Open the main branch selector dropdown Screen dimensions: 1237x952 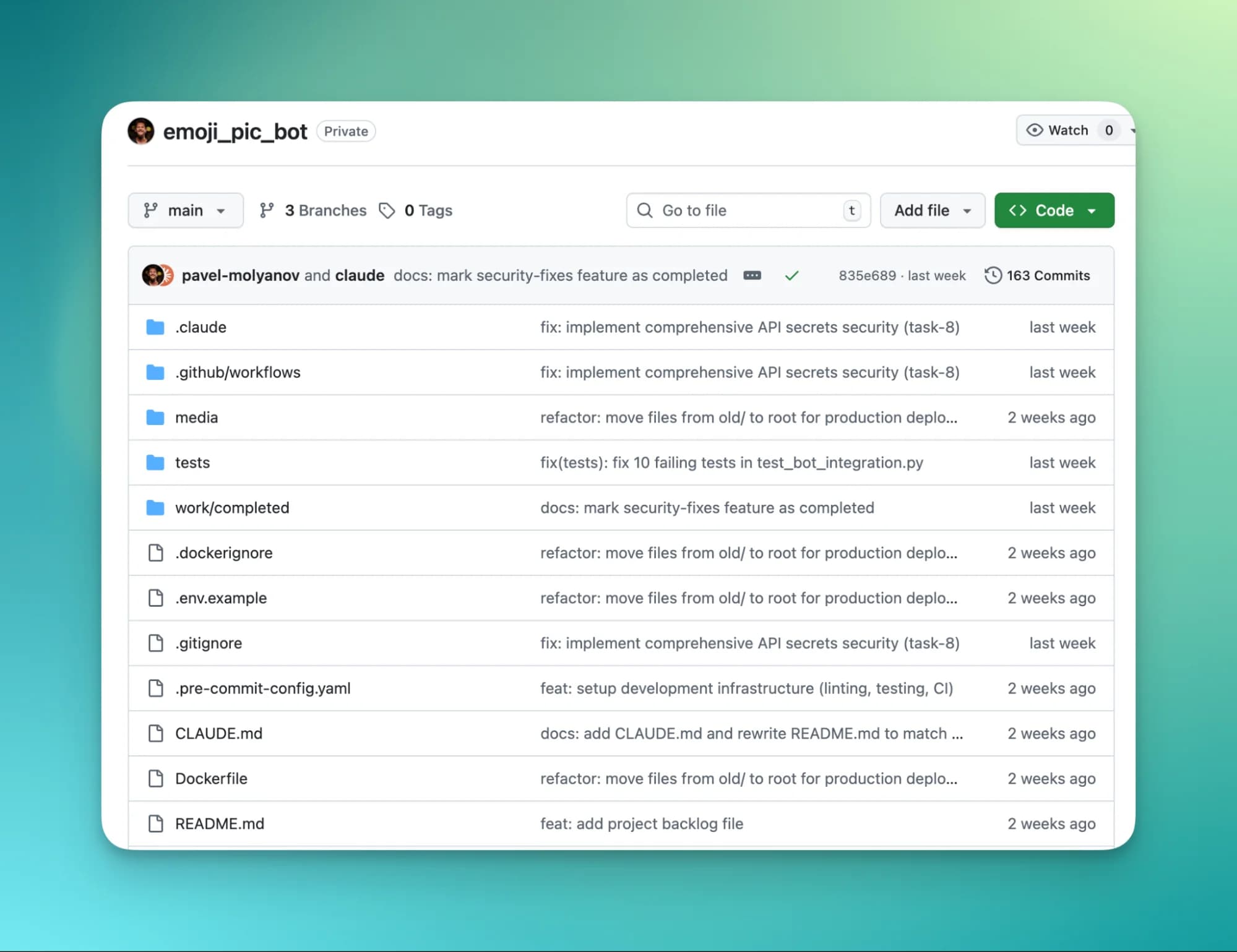coord(185,211)
